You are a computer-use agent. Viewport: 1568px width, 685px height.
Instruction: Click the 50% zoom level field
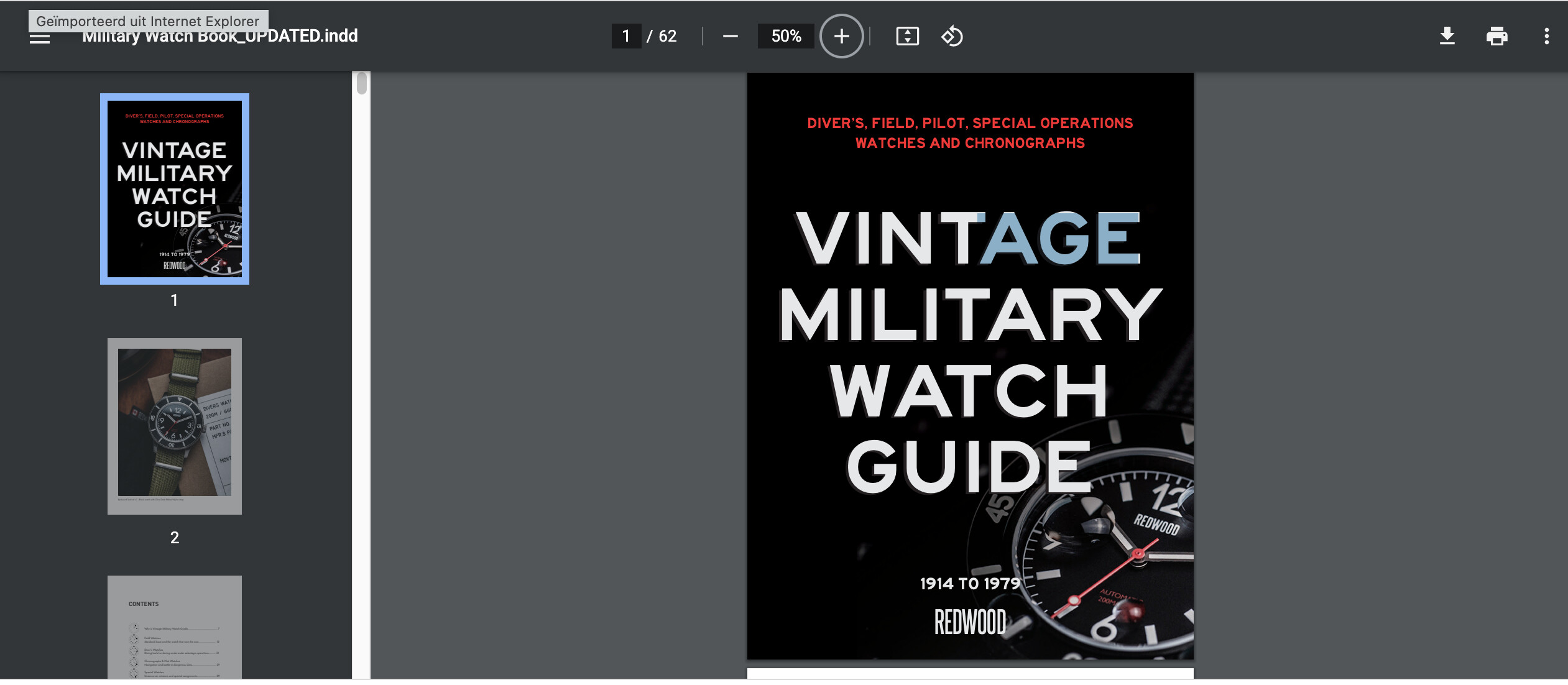(786, 36)
